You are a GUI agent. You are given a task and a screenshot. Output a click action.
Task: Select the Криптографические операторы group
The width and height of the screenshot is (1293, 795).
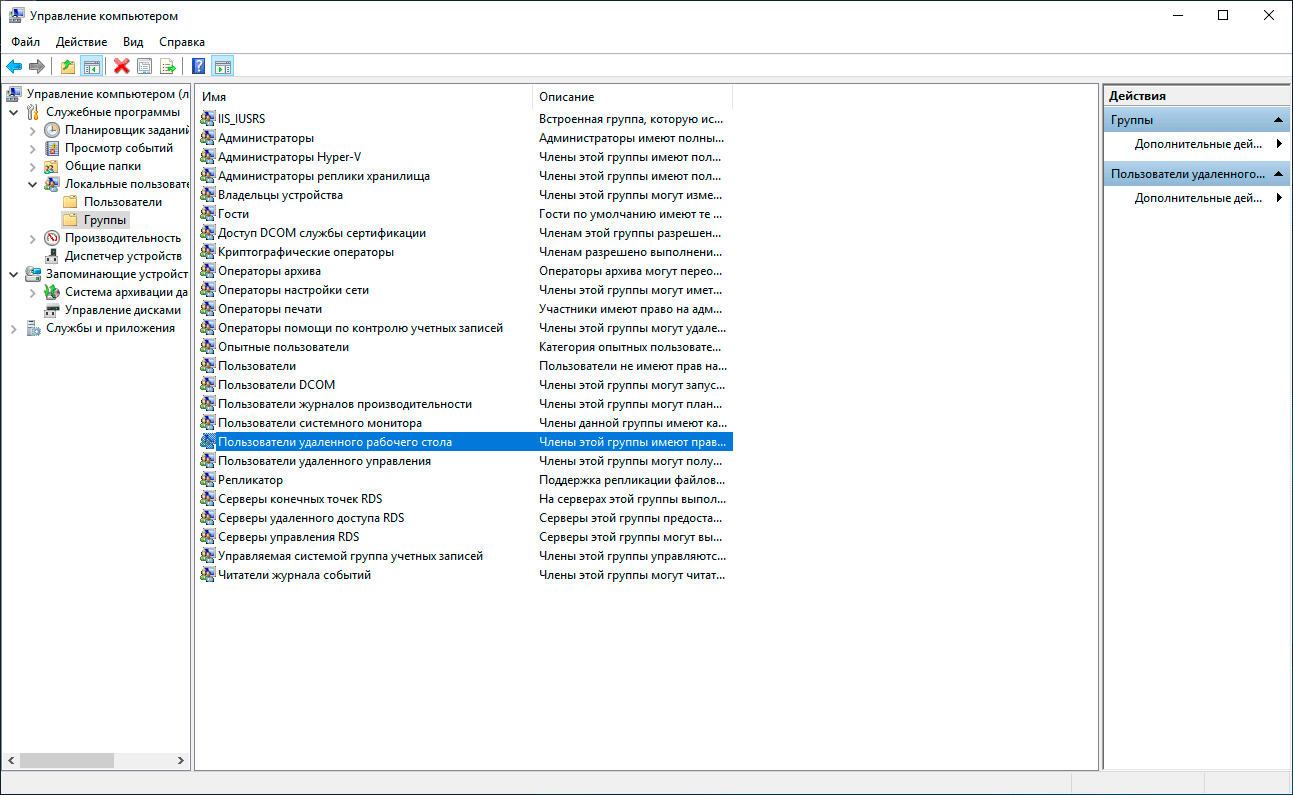click(x=465, y=252)
